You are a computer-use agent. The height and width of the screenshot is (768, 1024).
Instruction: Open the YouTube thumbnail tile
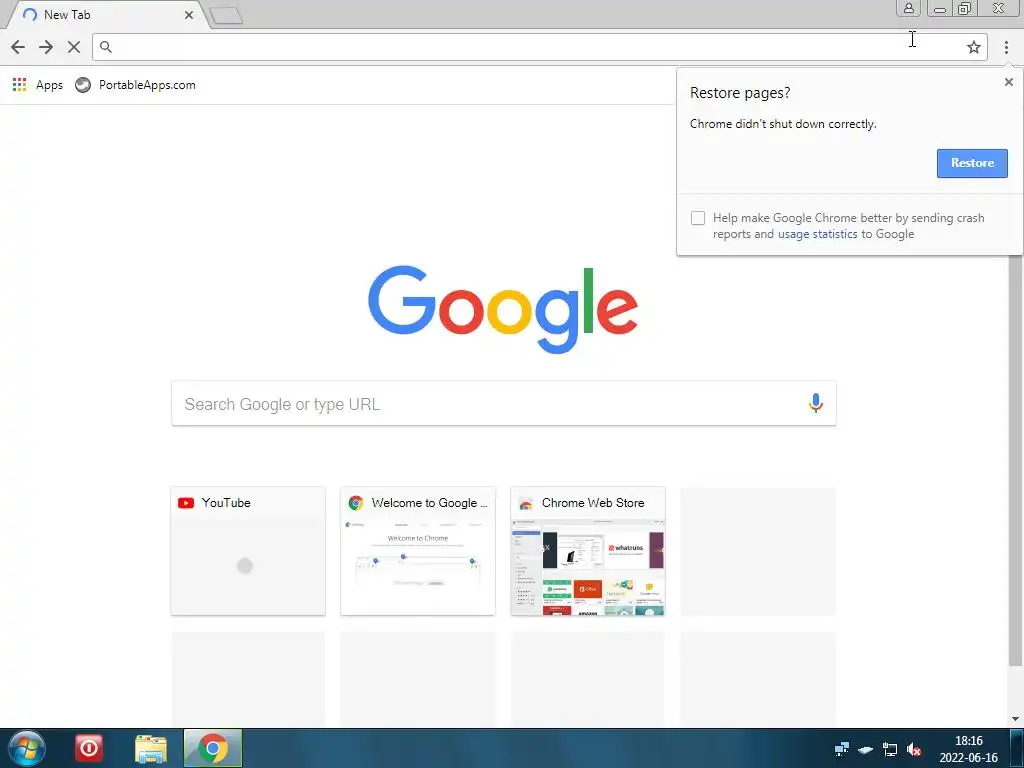click(248, 551)
